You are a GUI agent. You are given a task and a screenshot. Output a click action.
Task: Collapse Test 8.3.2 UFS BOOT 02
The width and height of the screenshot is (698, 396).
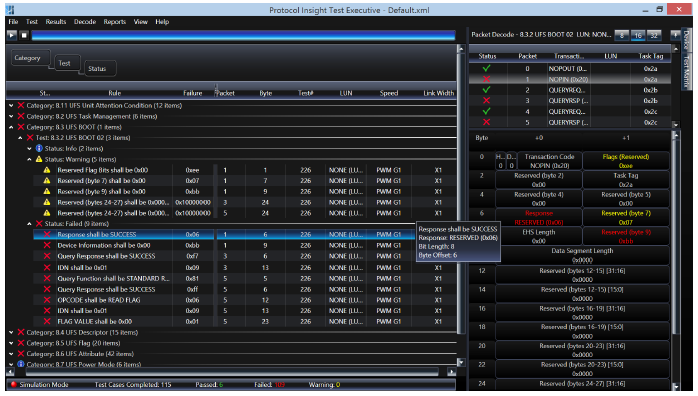[x=20, y=137]
